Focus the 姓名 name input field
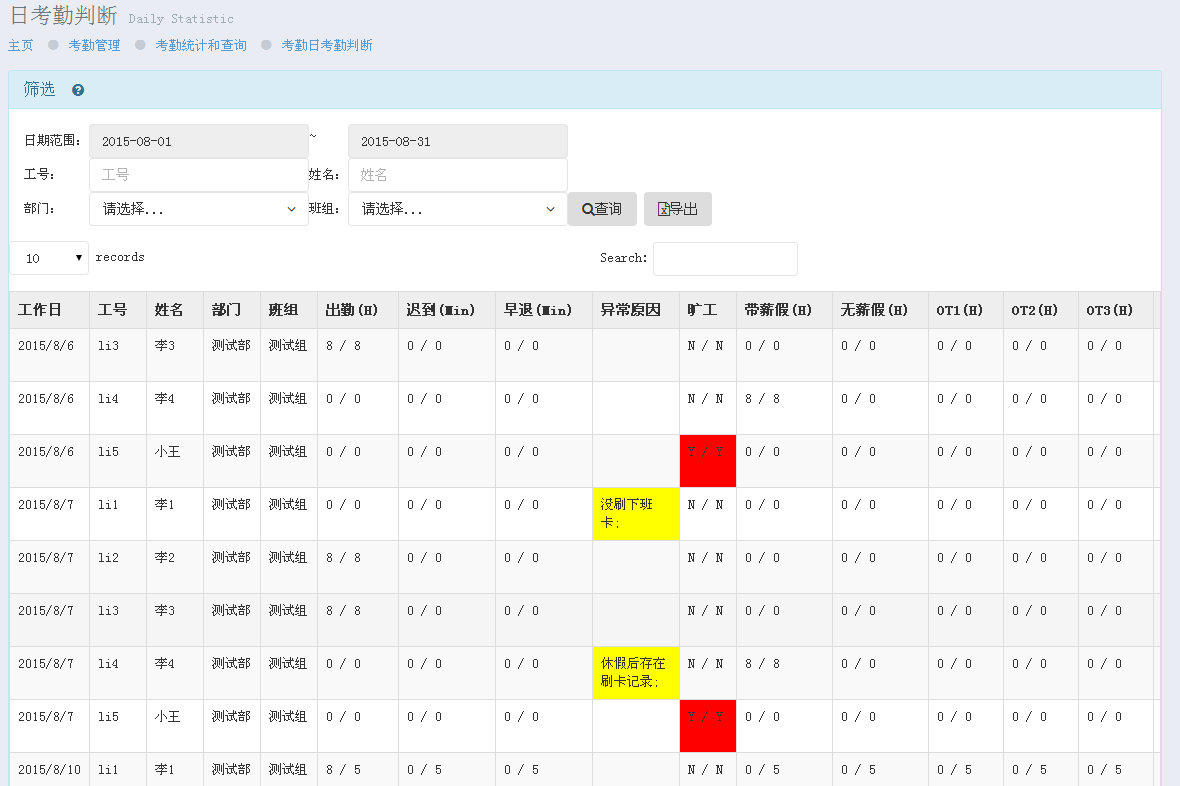 [x=458, y=175]
